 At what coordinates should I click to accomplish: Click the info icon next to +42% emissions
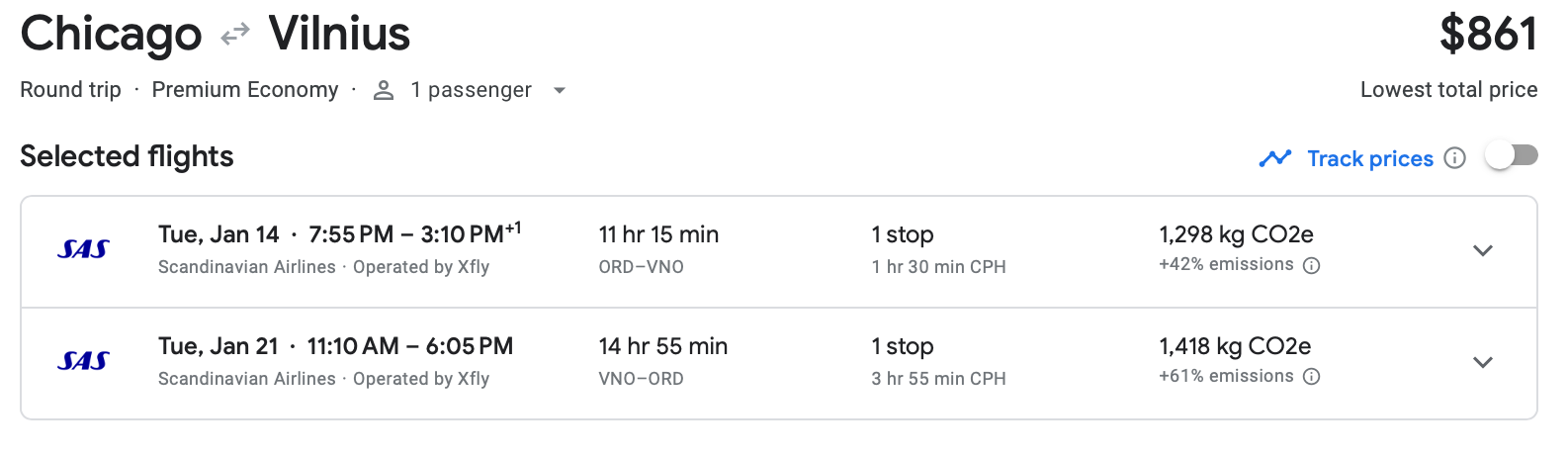1311,265
